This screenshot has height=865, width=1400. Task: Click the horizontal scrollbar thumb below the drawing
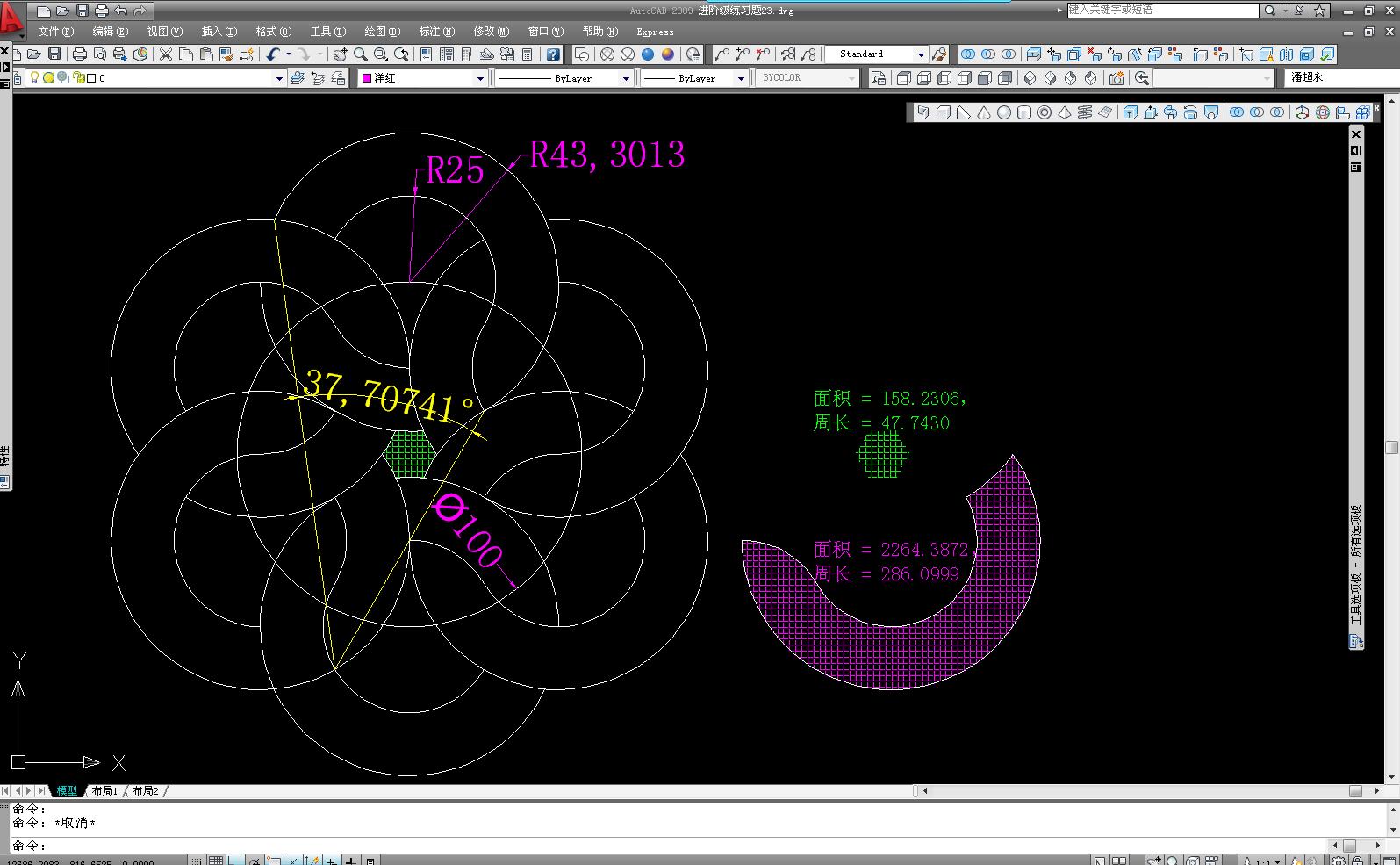pyautogui.click(x=1355, y=791)
